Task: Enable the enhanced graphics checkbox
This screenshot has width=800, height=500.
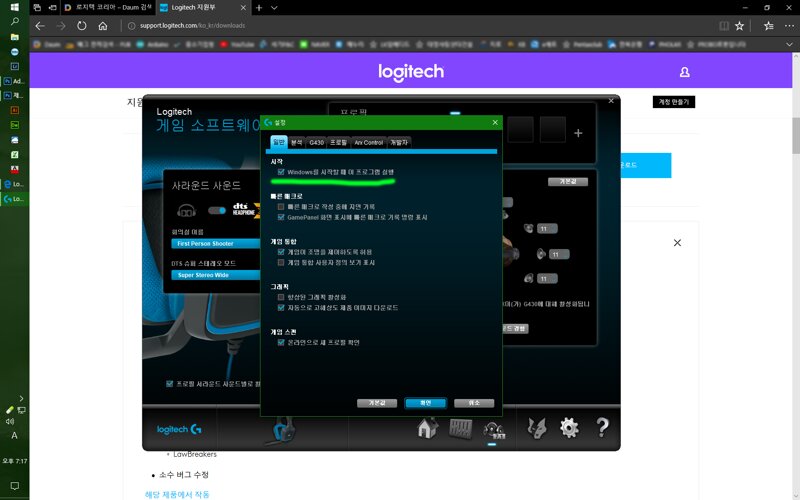Action: [x=281, y=297]
